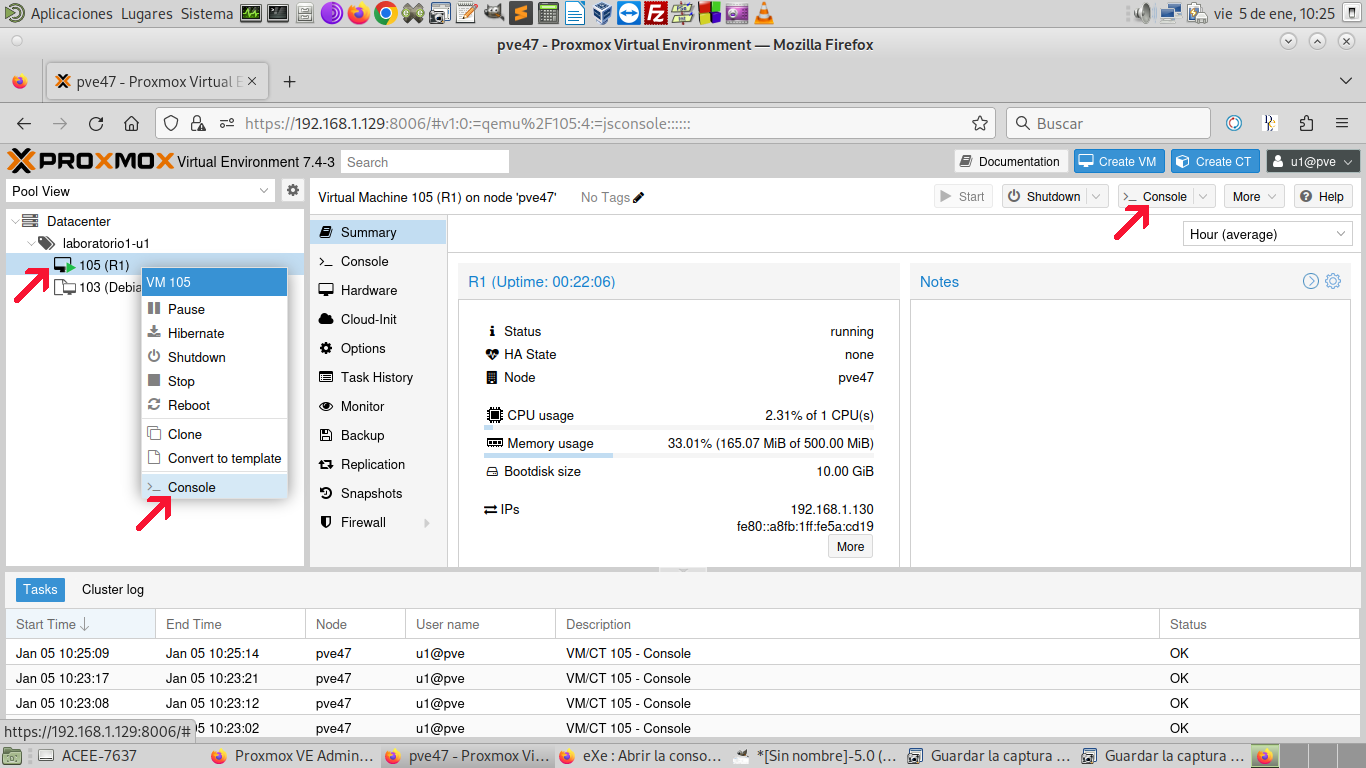This screenshot has height=768, width=1366.
Task: Click the Create CT button
Action: pos(1215,162)
